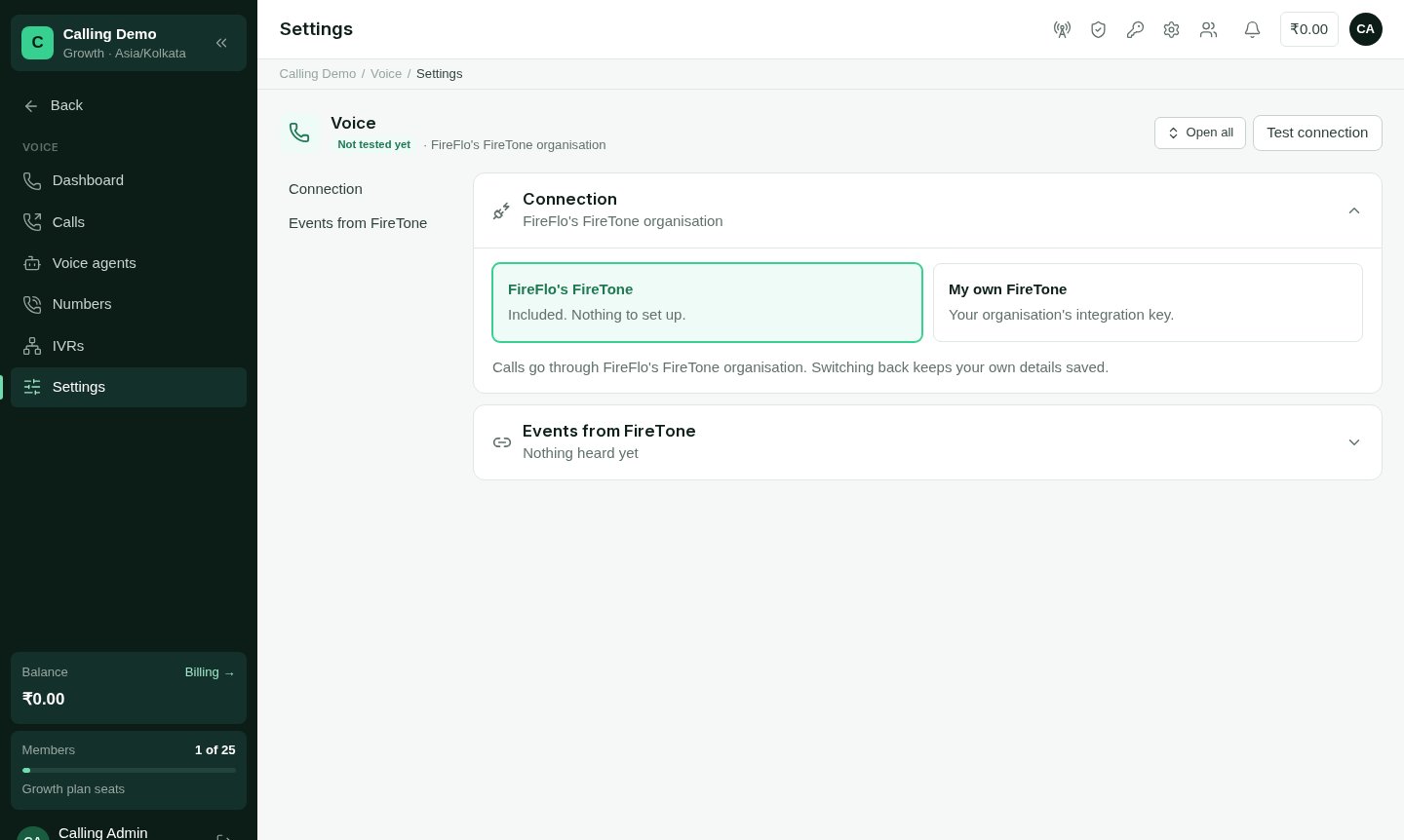Jump to Connection in section nav
1404x840 pixels.
(326, 189)
